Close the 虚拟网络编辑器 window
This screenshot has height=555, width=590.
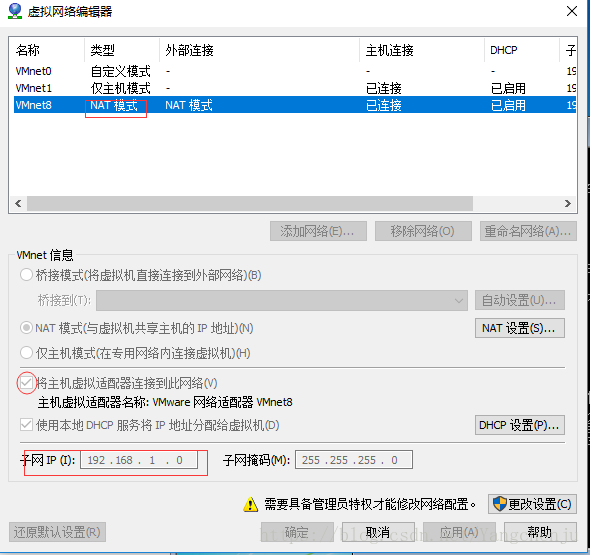(572, 11)
